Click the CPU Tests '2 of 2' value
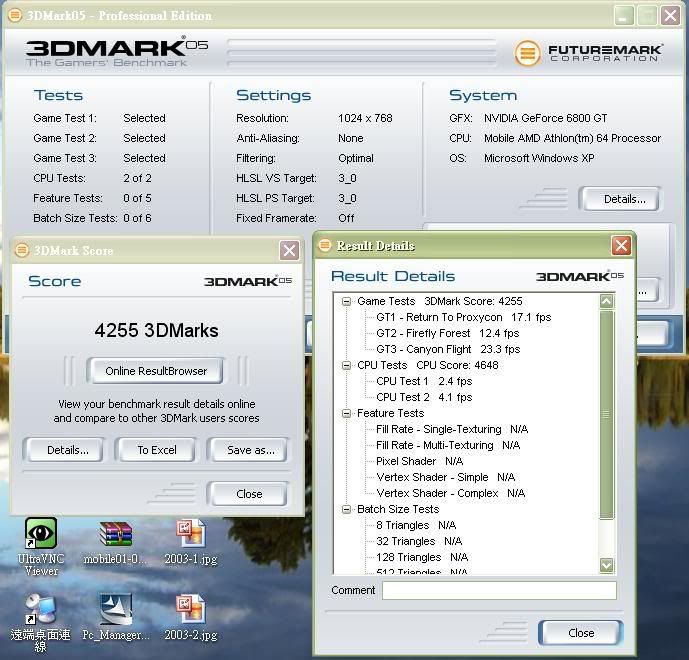This screenshot has height=660, width=689. [137, 178]
